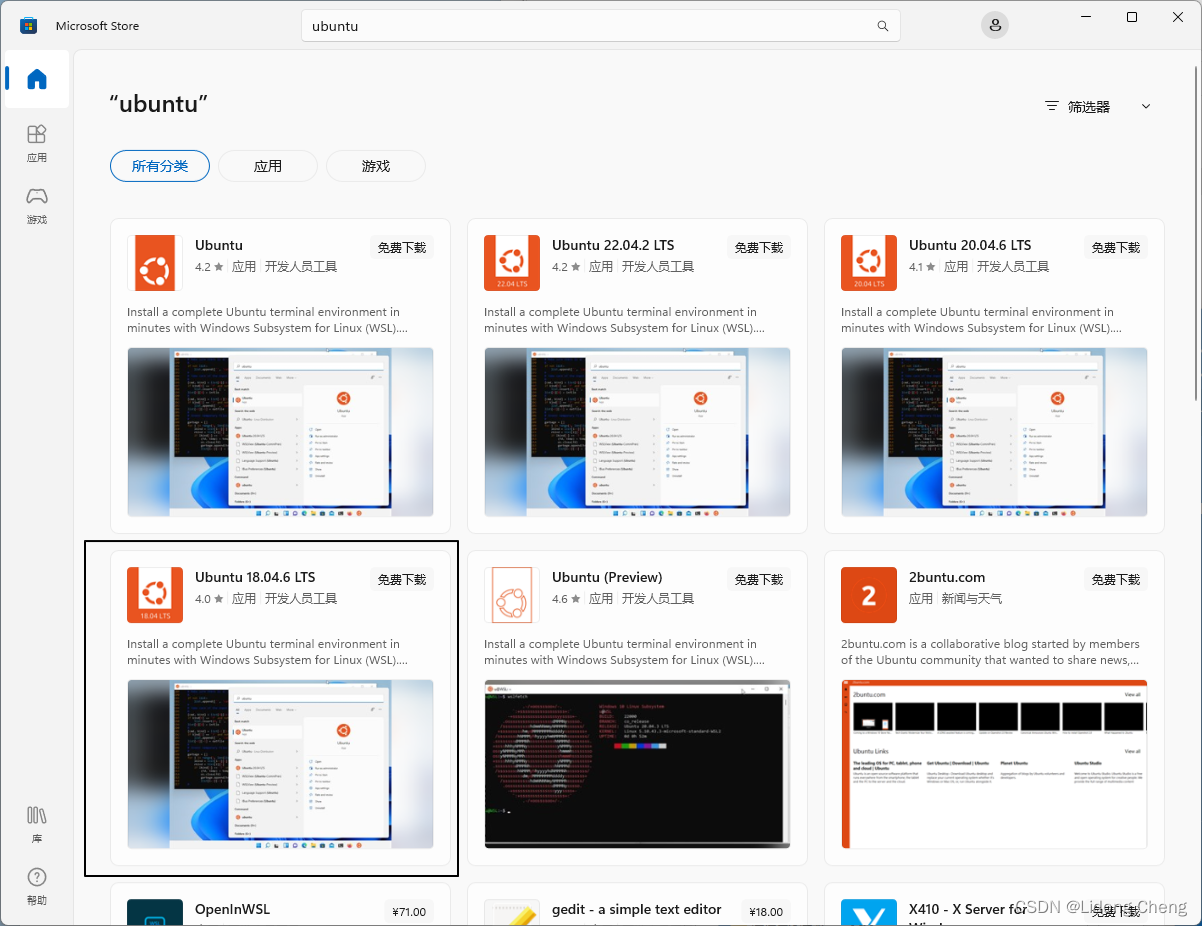Click the 4.0 star rating of Ubuntu 18.04.6
Viewport: 1202px width, 926px height.
[x=209, y=598]
